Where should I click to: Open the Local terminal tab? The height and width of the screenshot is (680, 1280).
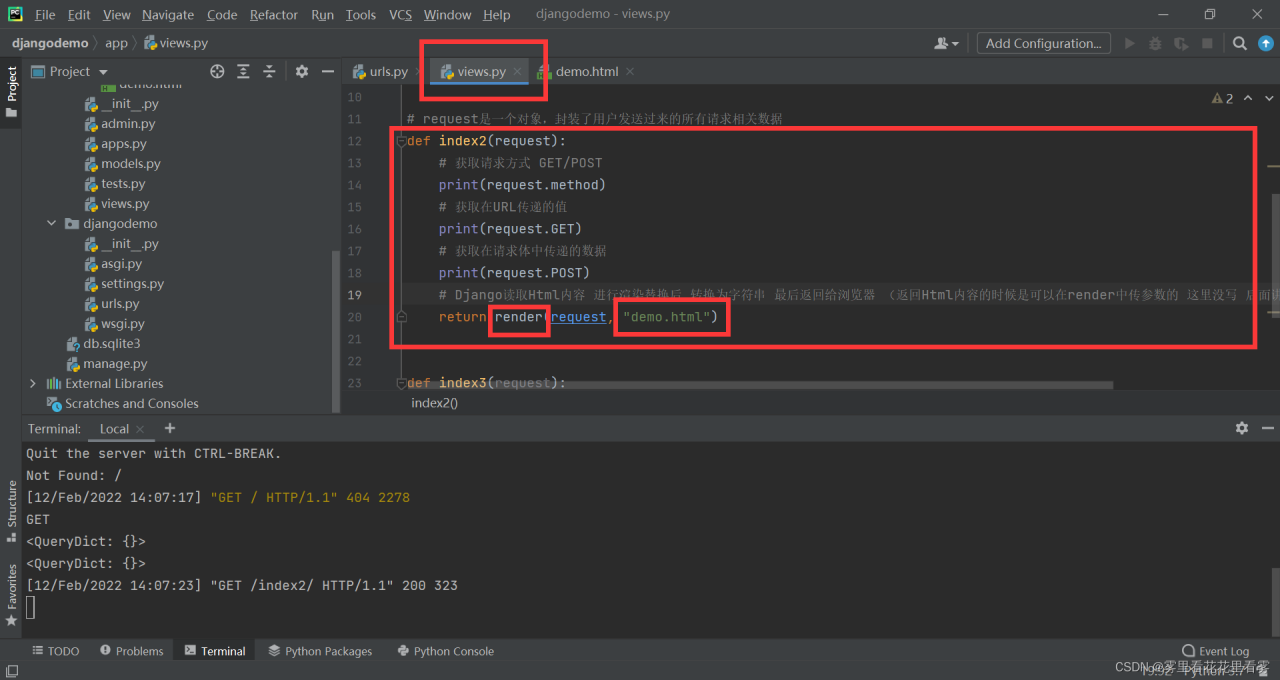(114, 429)
